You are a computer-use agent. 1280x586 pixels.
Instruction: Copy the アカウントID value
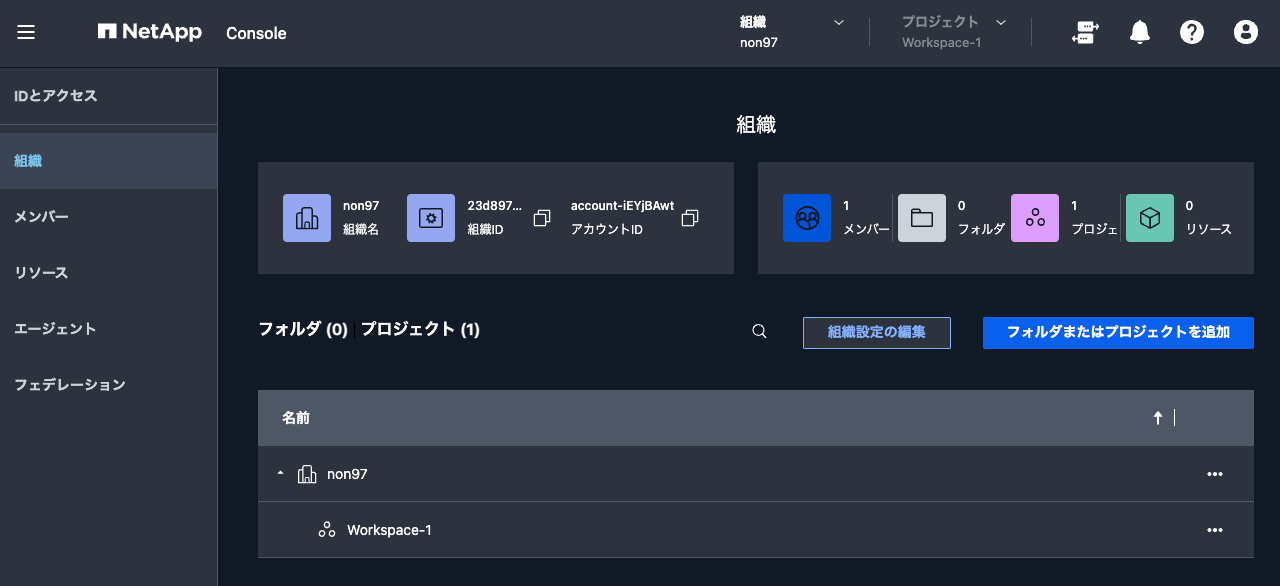690,218
